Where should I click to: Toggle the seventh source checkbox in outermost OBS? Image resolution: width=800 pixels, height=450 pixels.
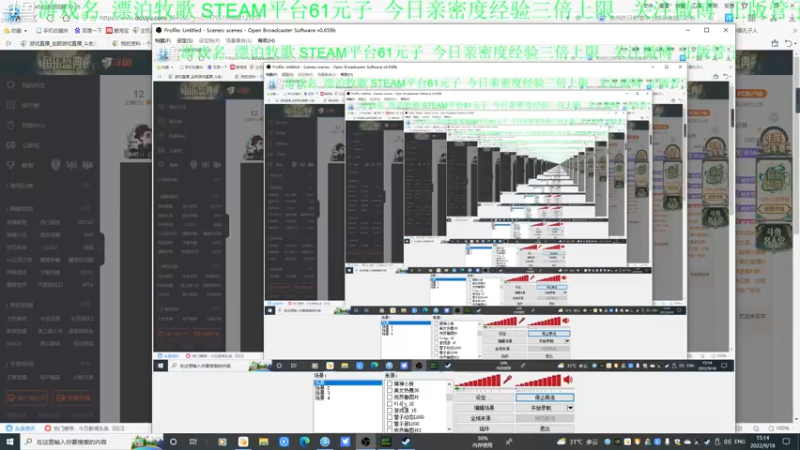pos(390,423)
